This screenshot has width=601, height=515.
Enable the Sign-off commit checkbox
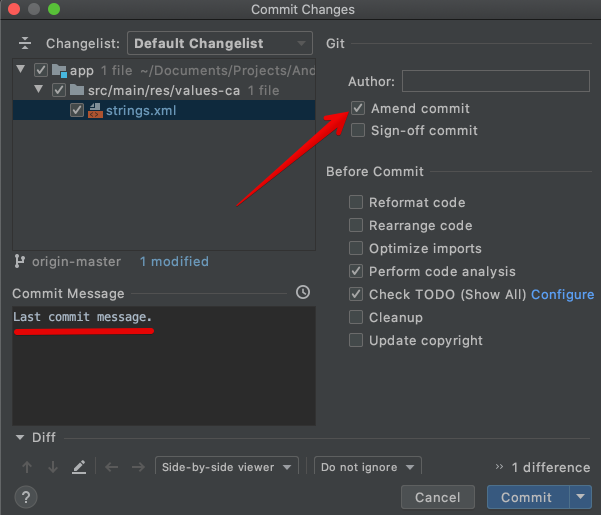358,130
